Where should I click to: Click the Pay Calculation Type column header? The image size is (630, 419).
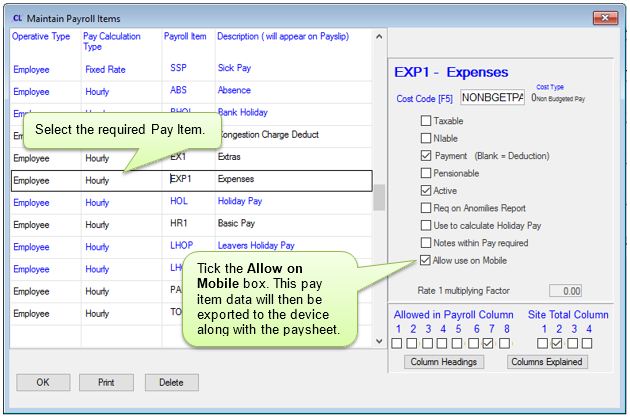(x=112, y=41)
